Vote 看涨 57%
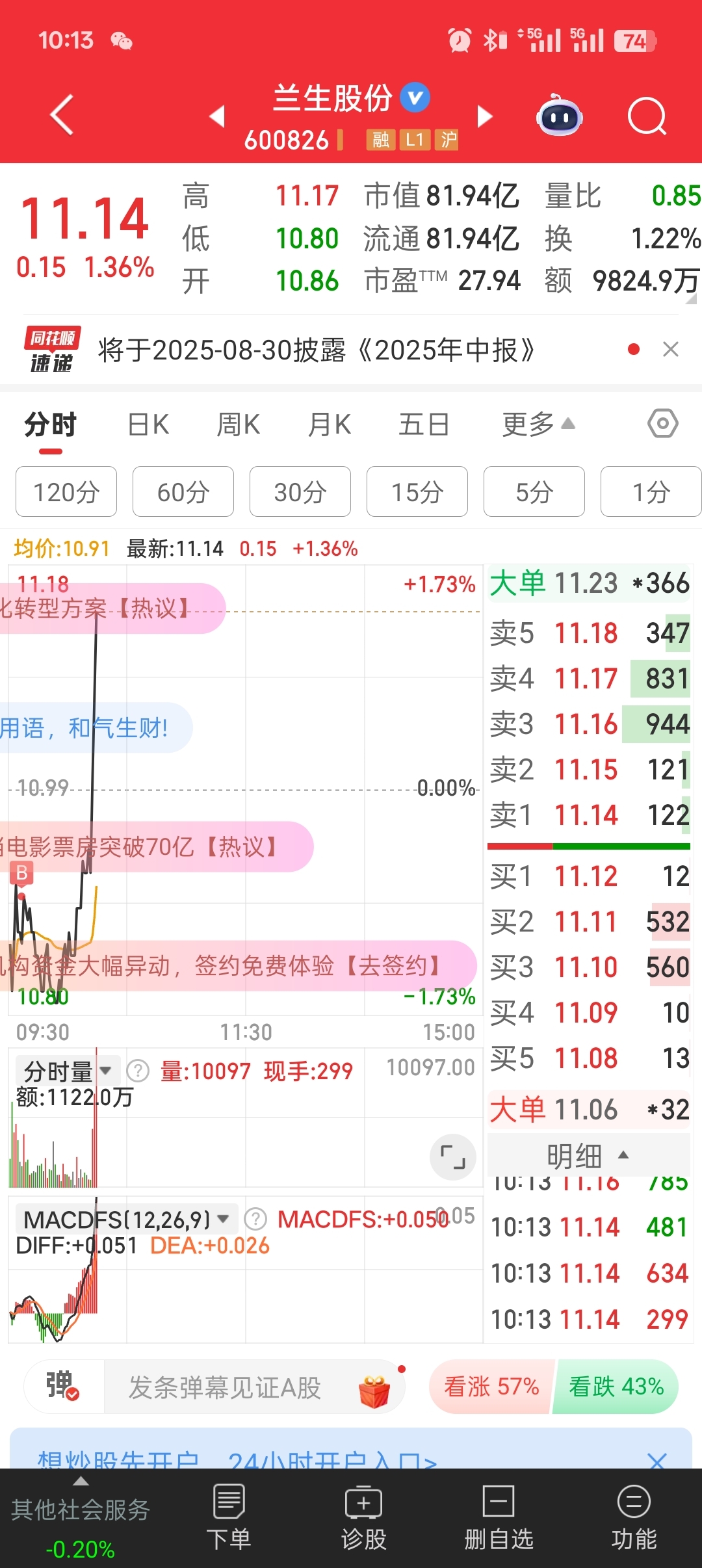 coord(491,1387)
